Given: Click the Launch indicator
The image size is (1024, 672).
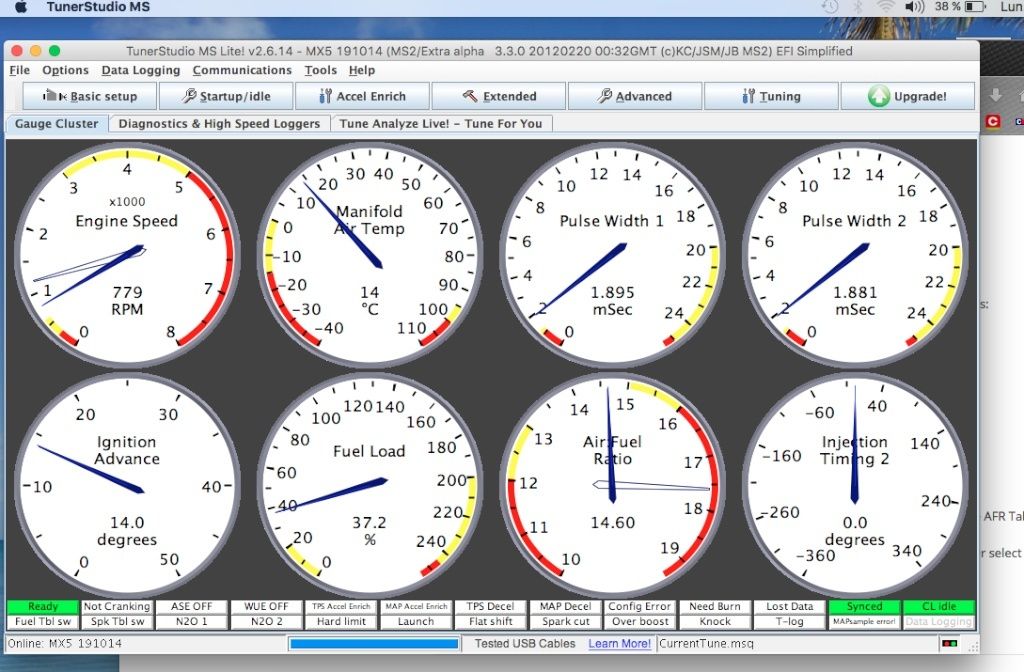Looking at the screenshot, I should click(x=416, y=622).
